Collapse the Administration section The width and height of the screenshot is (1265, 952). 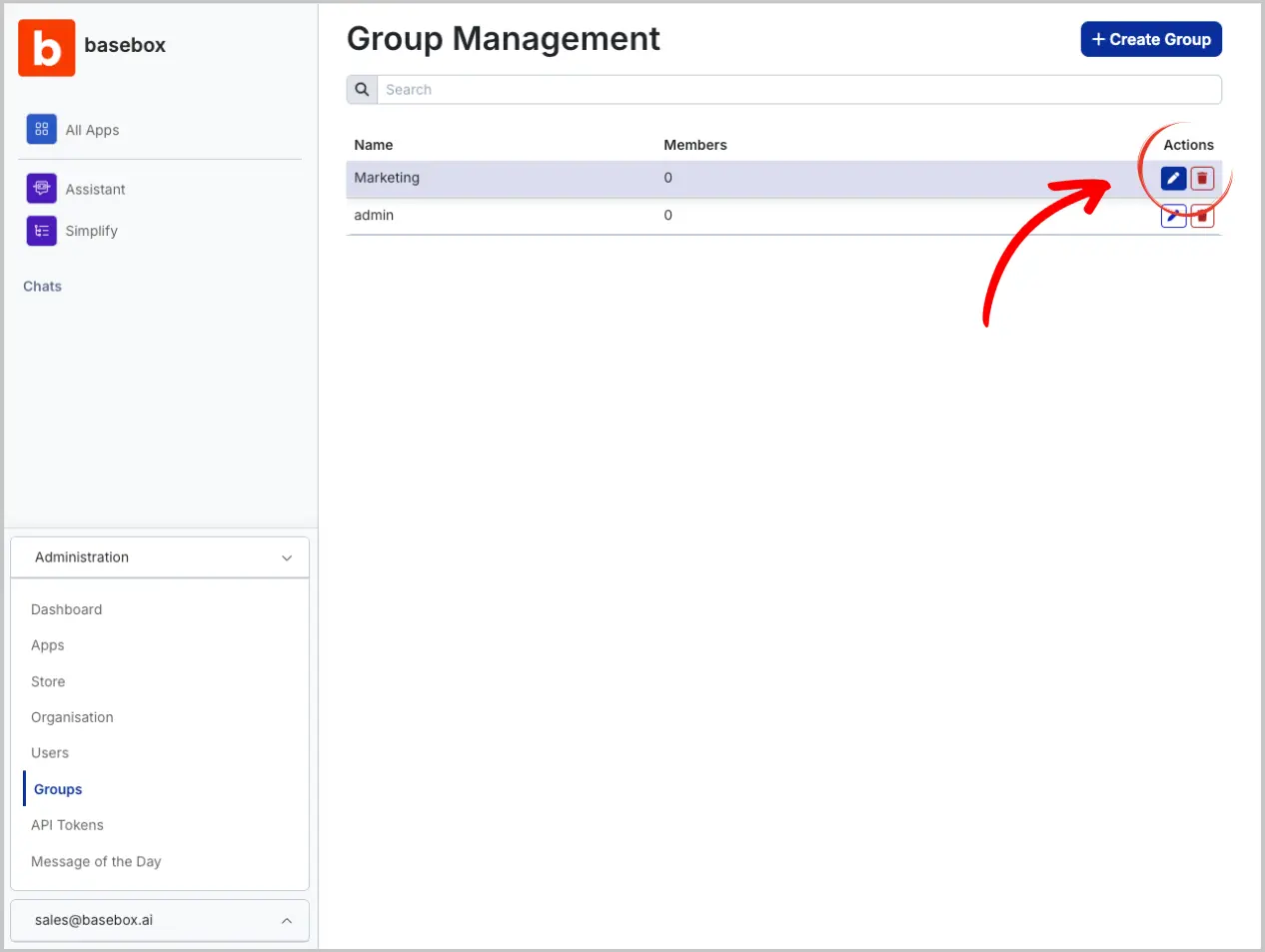click(287, 557)
